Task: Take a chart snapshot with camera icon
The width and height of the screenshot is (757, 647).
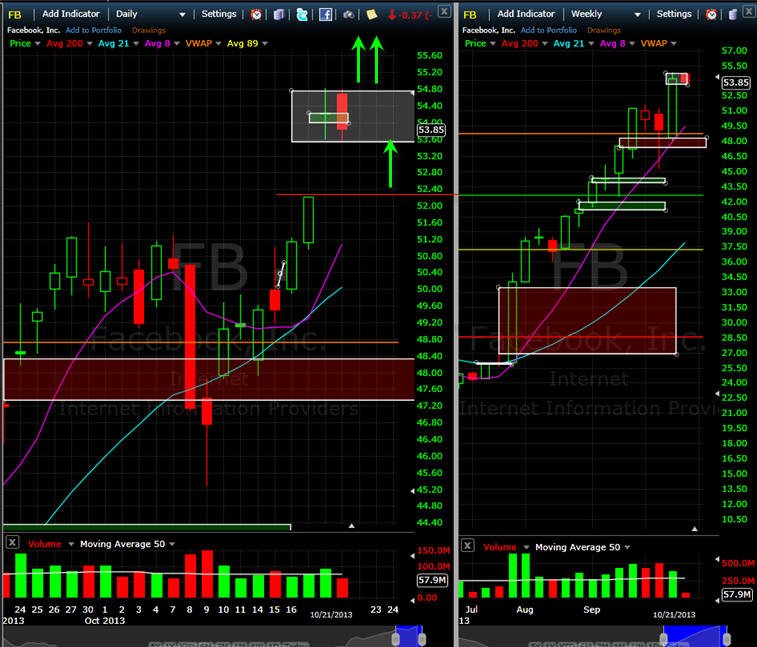Action: coord(349,15)
